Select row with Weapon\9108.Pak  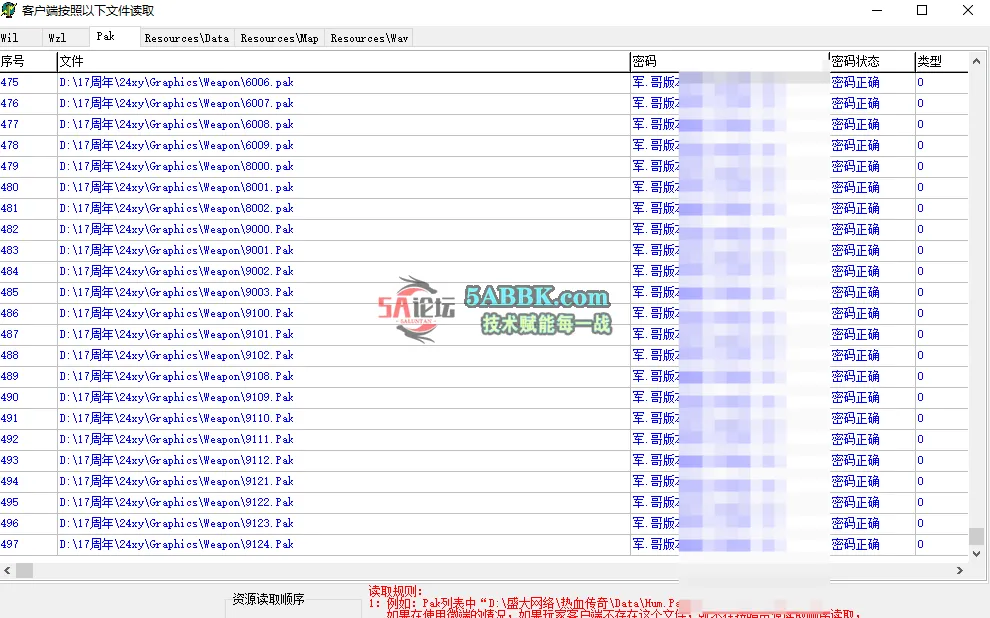pyautogui.click(x=484, y=376)
